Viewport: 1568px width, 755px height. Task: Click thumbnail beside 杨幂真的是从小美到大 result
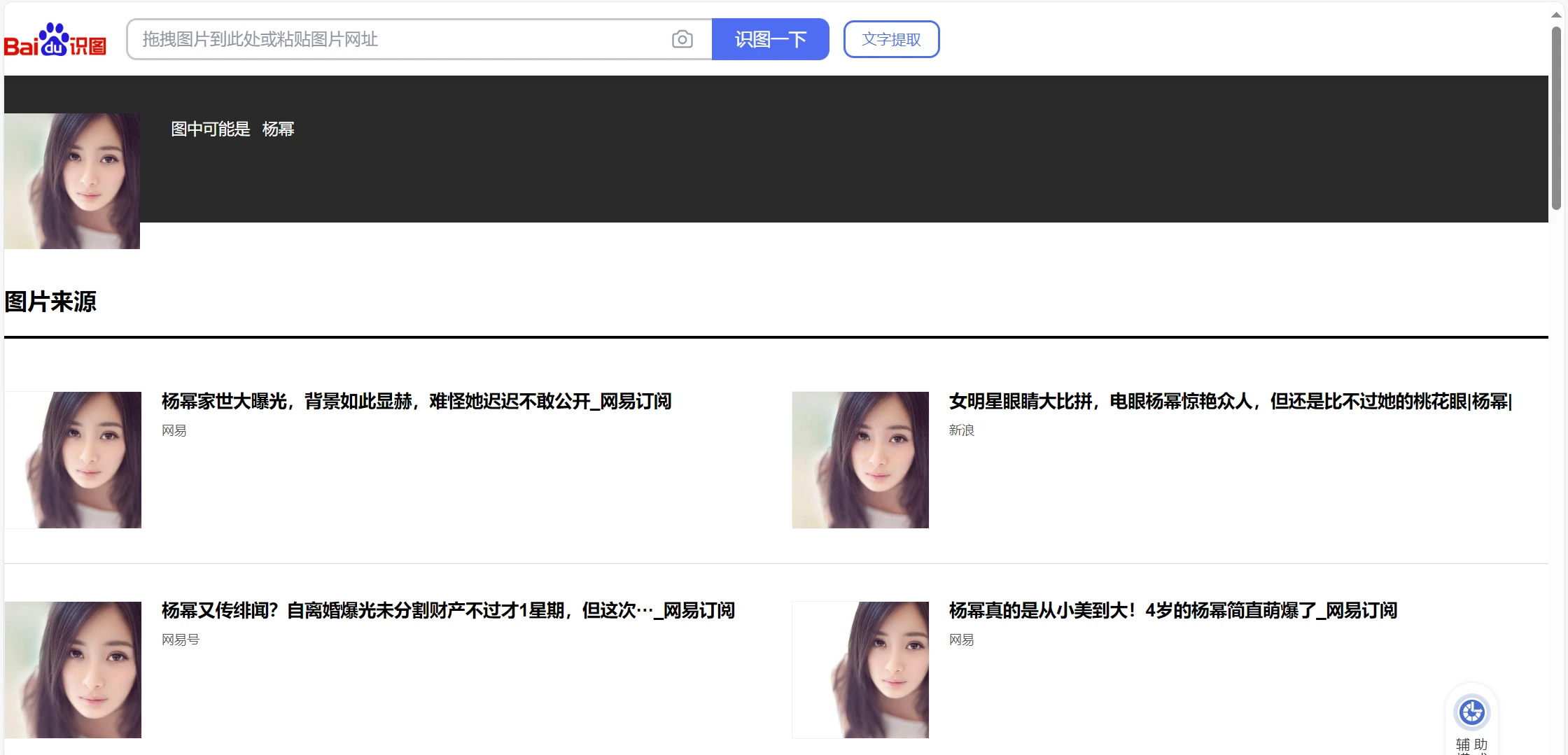pos(860,670)
